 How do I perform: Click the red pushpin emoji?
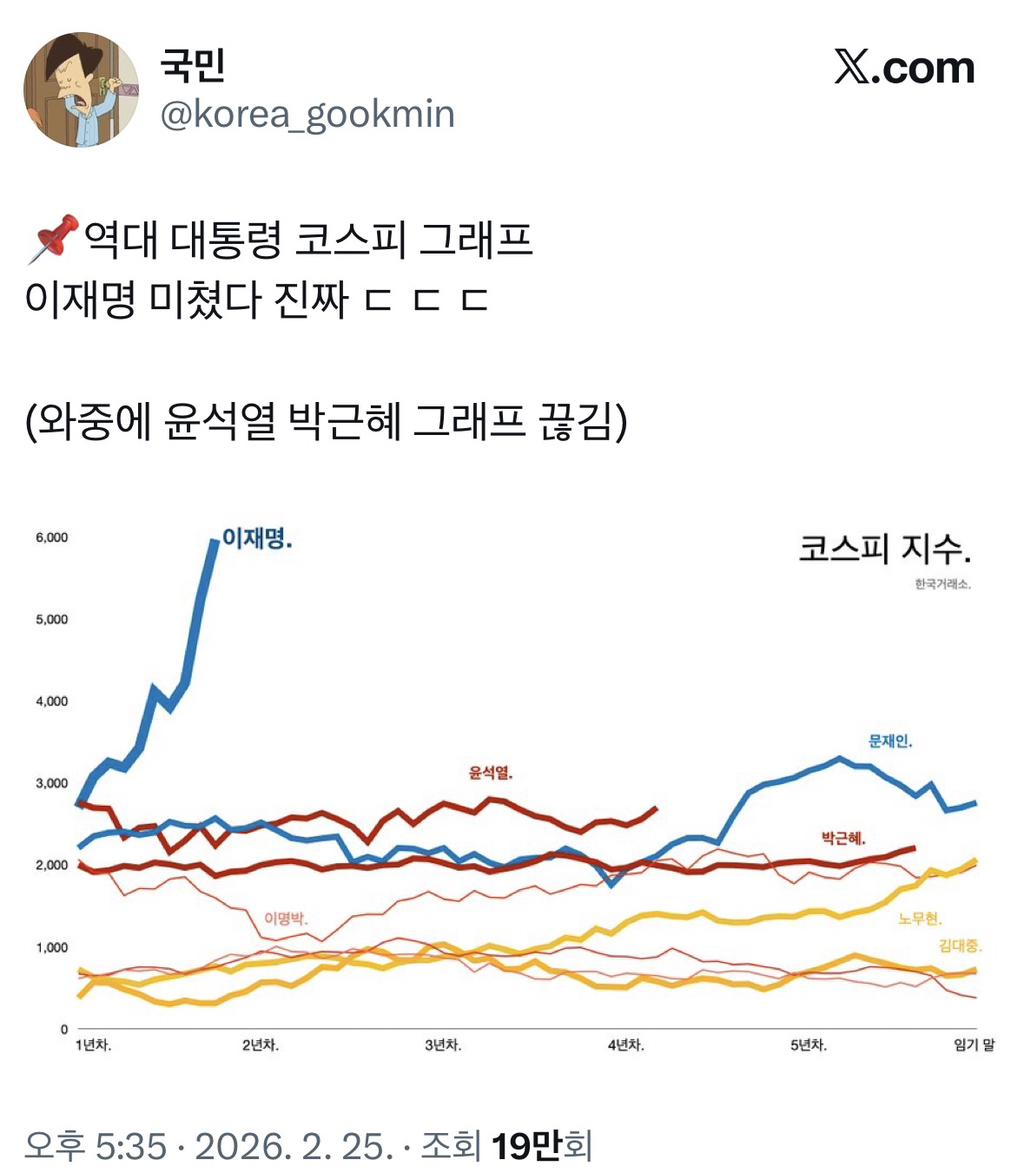[x=56, y=241]
